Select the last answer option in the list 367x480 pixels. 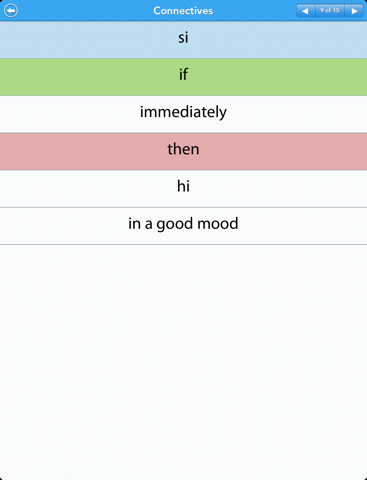point(183,226)
